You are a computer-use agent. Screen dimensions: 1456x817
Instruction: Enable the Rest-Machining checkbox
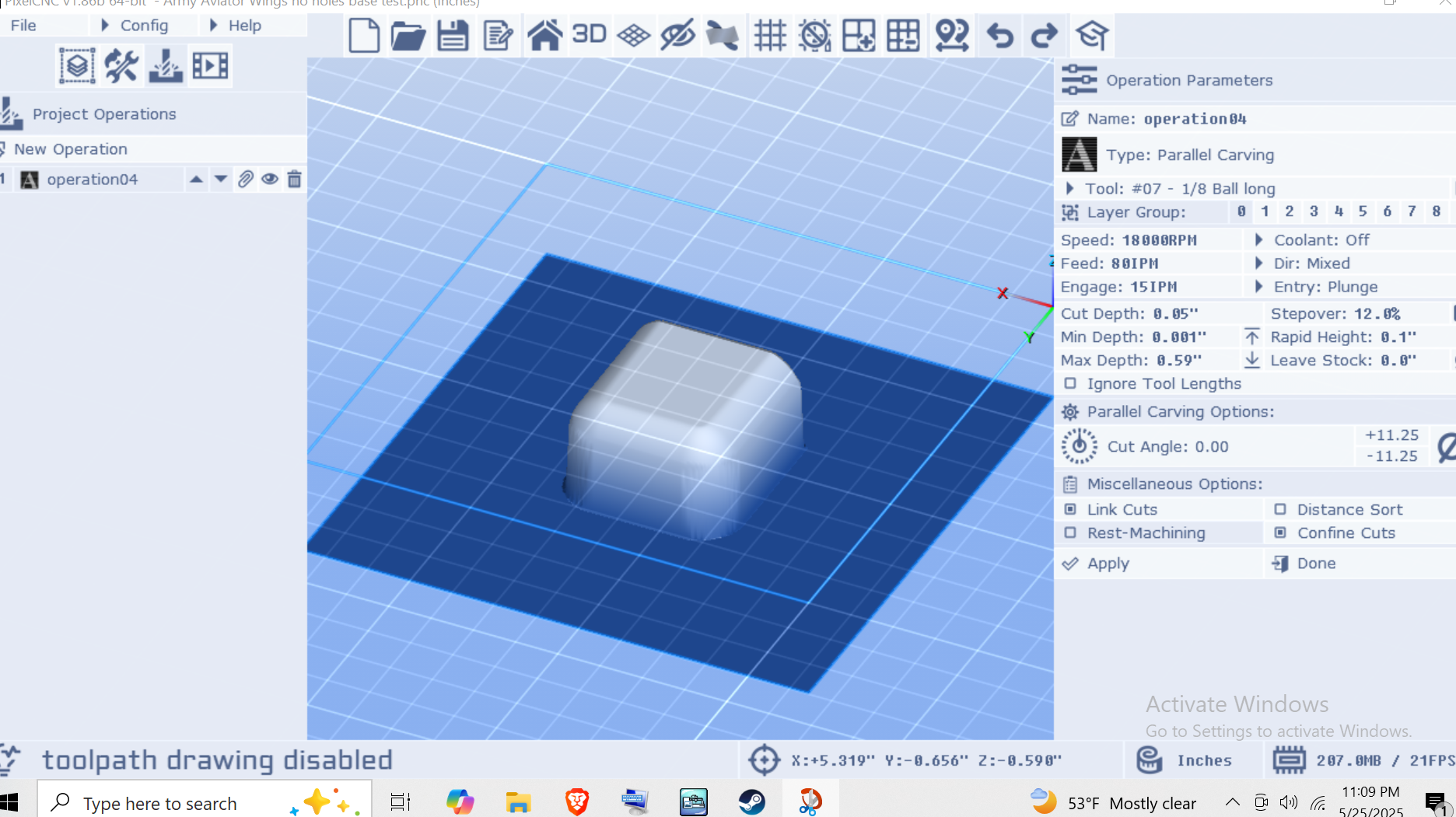[1070, 532]
